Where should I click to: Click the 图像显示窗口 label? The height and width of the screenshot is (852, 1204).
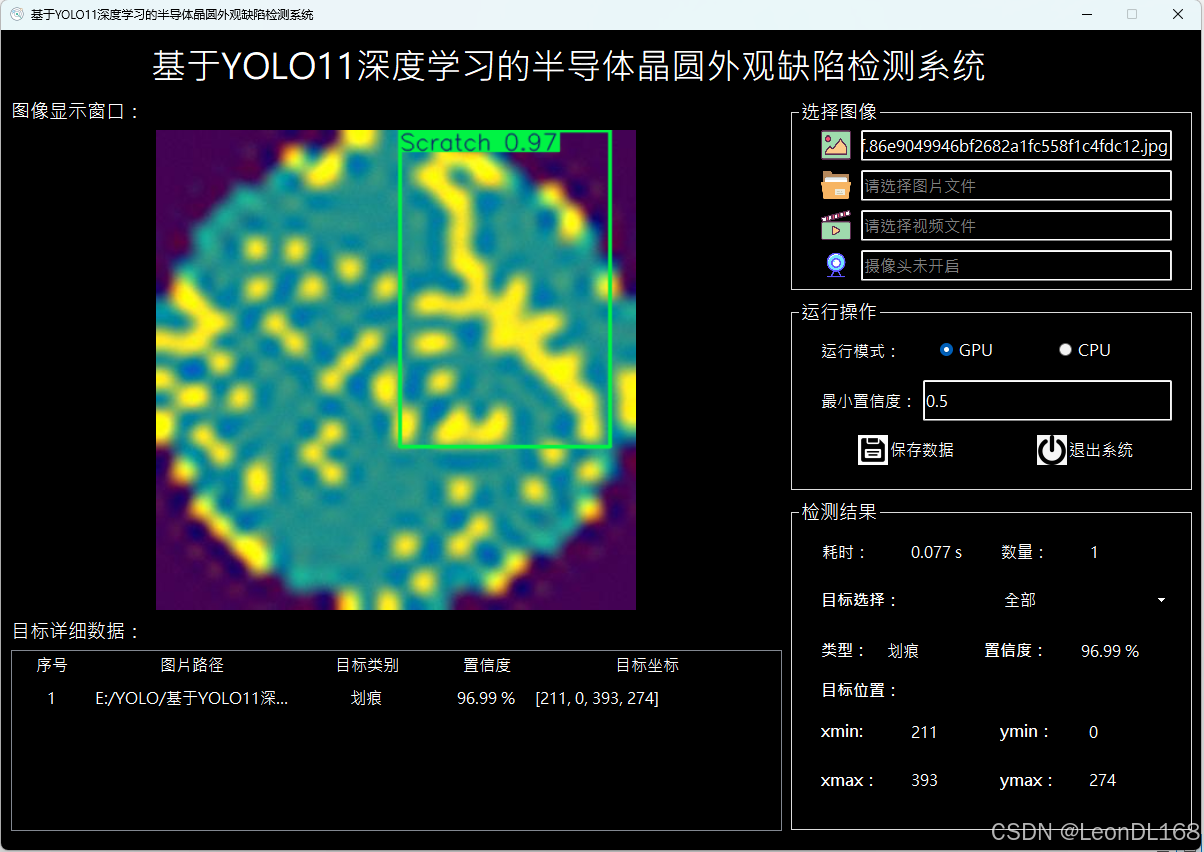[77, 111]
